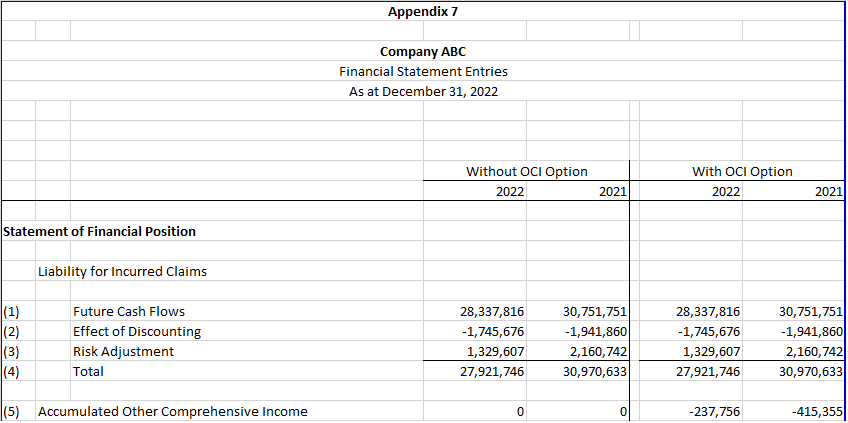The image size is (848, 423).
Task: Click 2022 under Without OCI Option
Action: (510, 192)
